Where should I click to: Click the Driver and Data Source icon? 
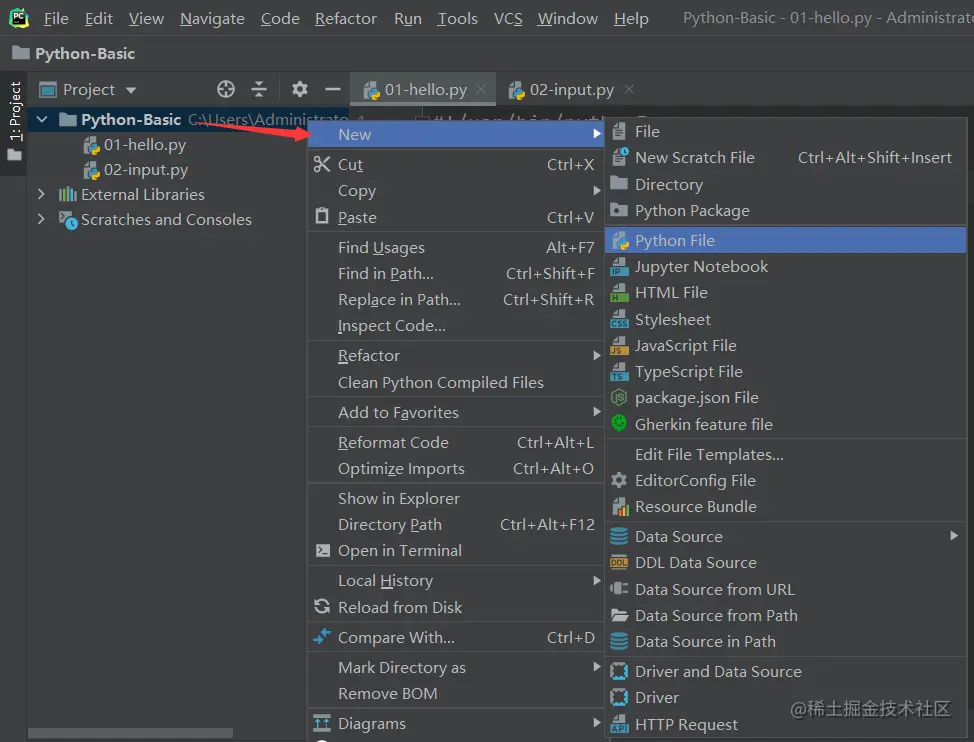point(619,671)
